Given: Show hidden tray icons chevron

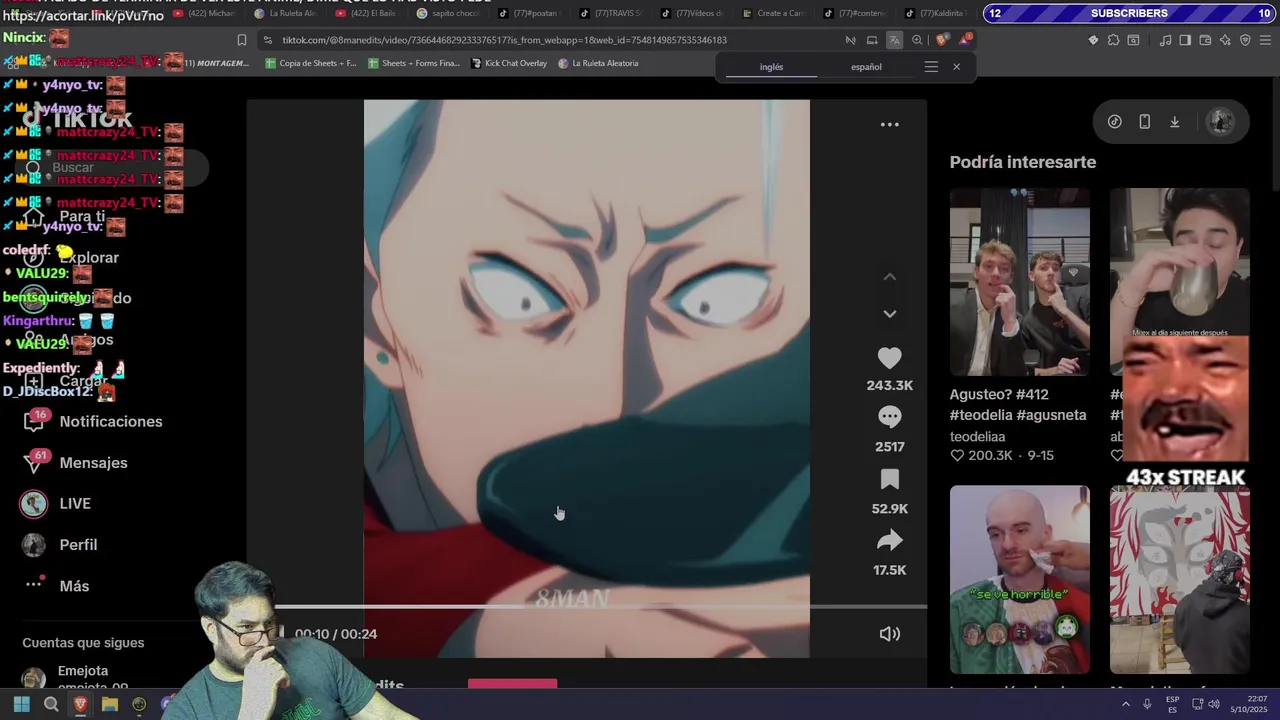Looking at the screenshot, I should [1126, 704].
